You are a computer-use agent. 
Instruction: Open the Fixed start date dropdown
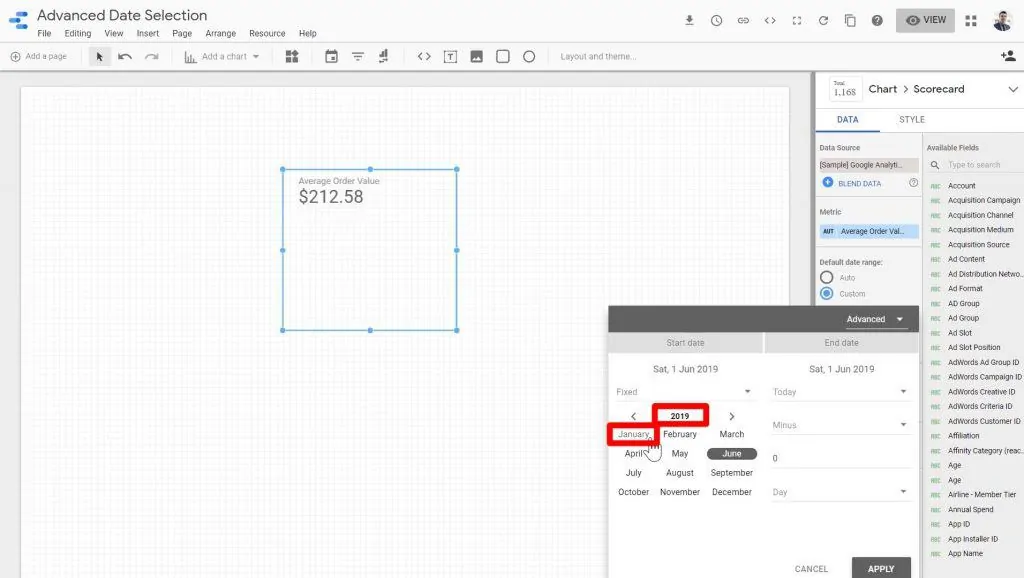[x=685, y=392]
